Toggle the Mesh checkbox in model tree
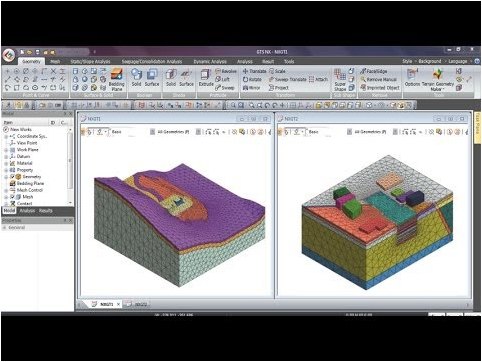Image resolution: width=482 pixels, height=362 pixels. pyautogui.click(x=13, y=197)
